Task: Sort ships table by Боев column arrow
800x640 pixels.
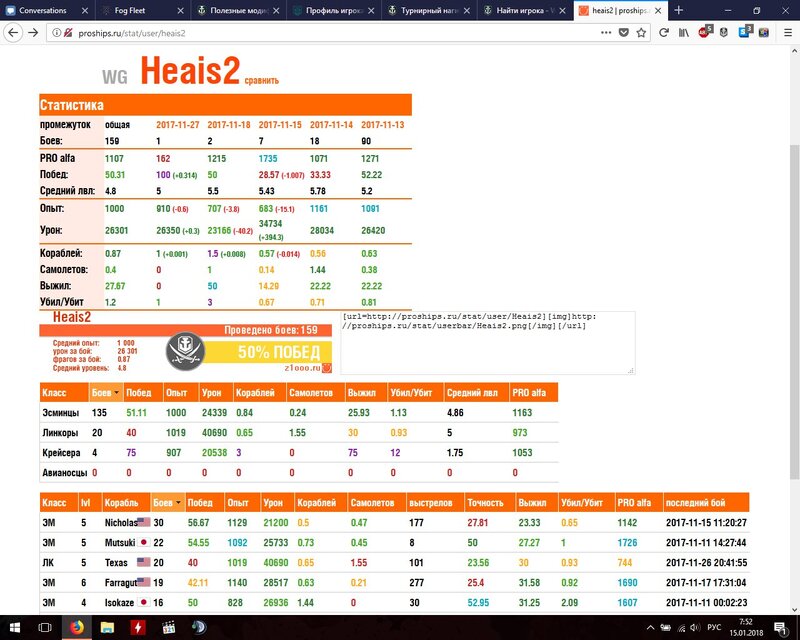Action: click(176, 502)
